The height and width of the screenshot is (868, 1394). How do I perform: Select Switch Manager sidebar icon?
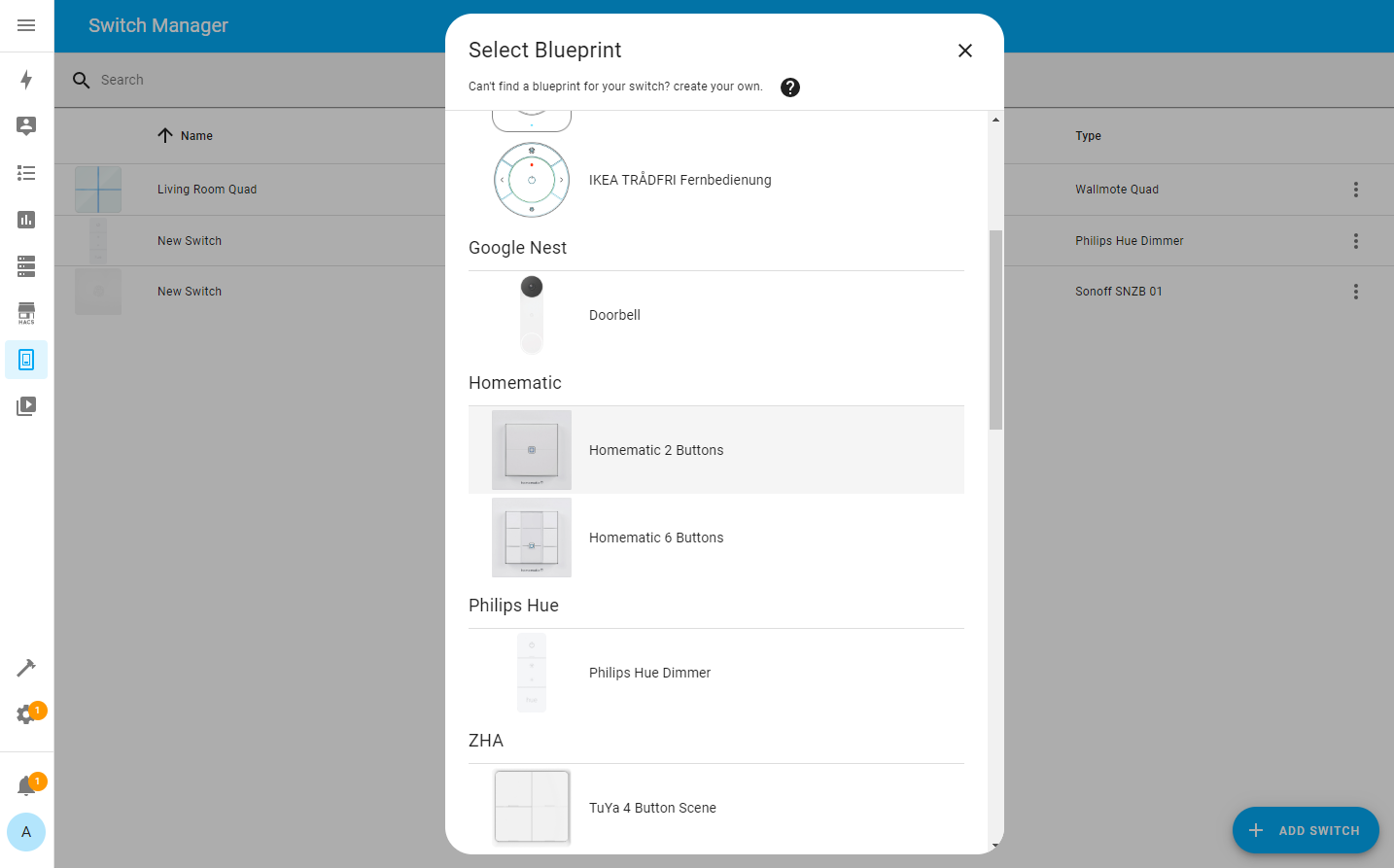(x=26, y=360)
